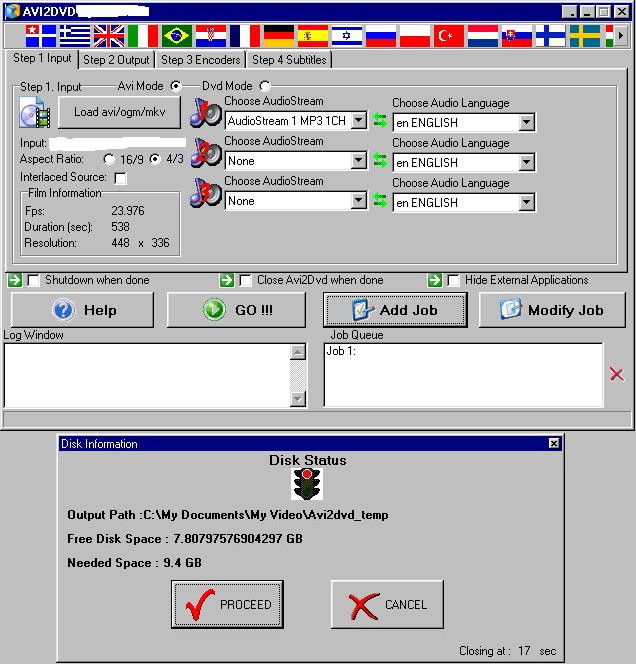Select the Slovak flag language
Viewport: 636px width, 664px height.
pyautogui.click(x=517, y=36)
